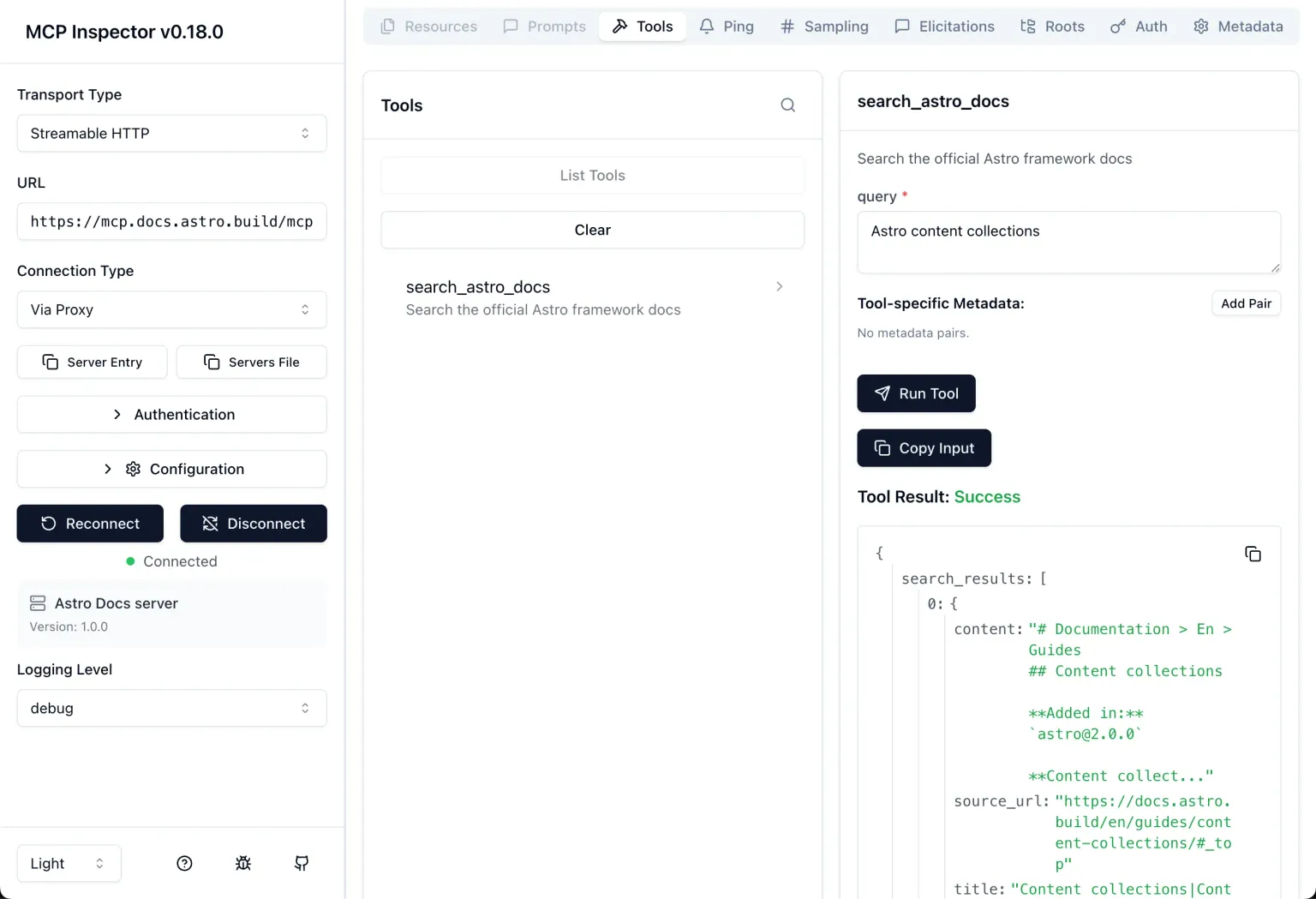Screen dimensions: 1316x899
Task: Open the Metadata tab
Action: [x=1238, y=27]
